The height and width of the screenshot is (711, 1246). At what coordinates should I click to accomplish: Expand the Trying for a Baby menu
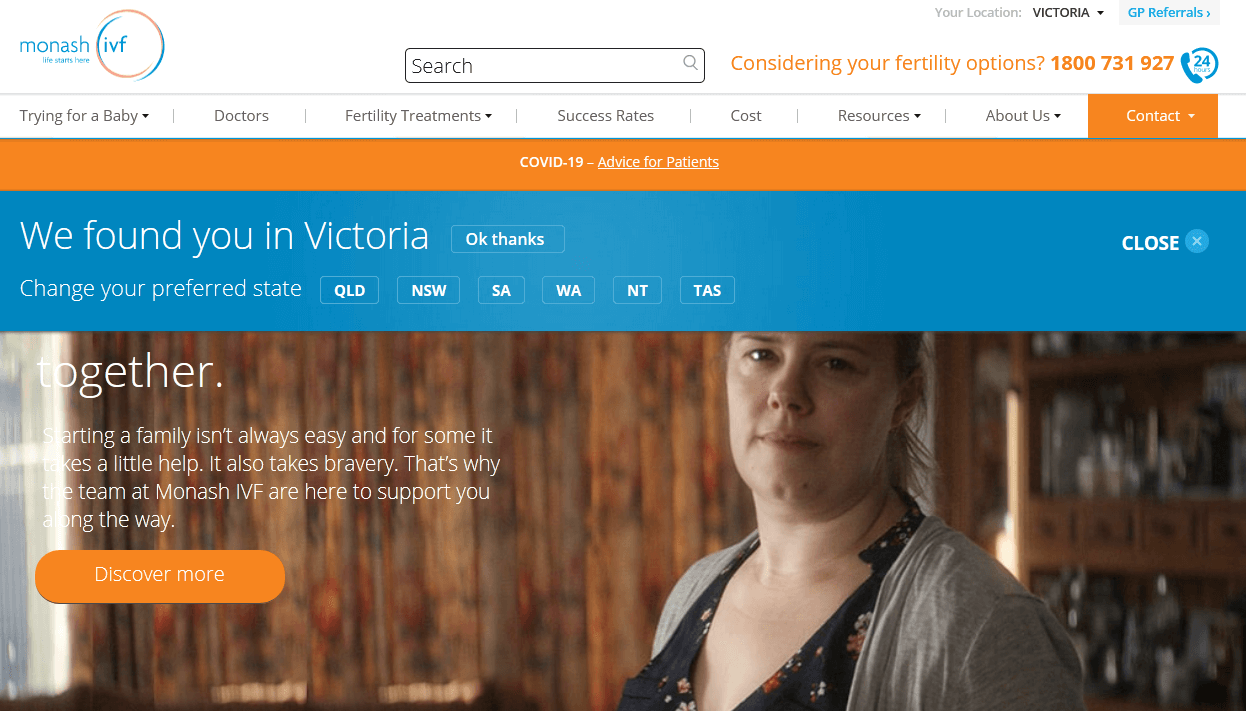pos(84,116)
